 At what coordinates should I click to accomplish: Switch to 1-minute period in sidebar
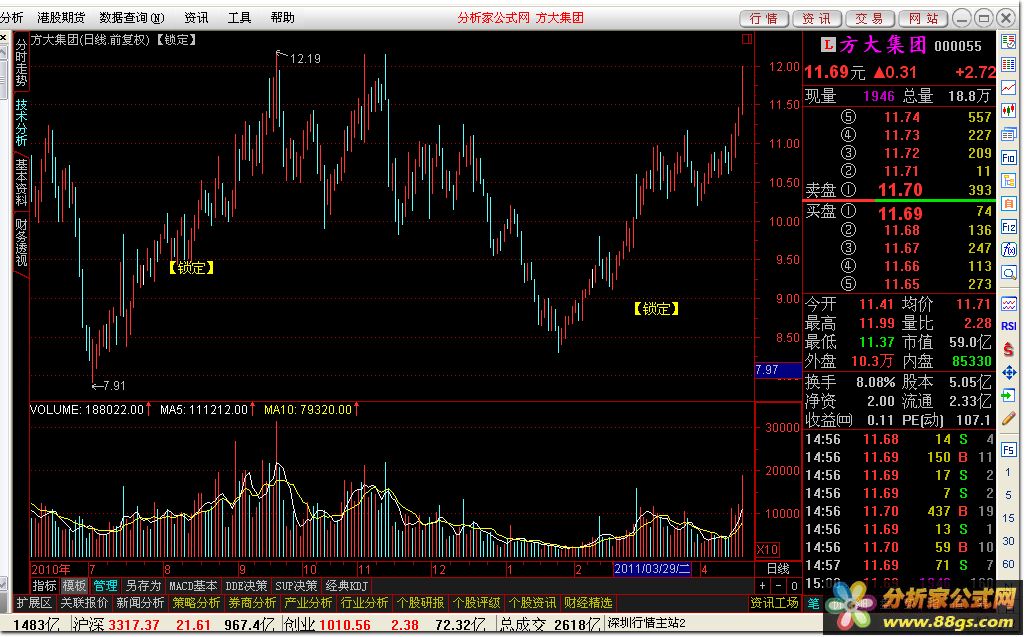pyautogui.click(x=1009, y=472)
